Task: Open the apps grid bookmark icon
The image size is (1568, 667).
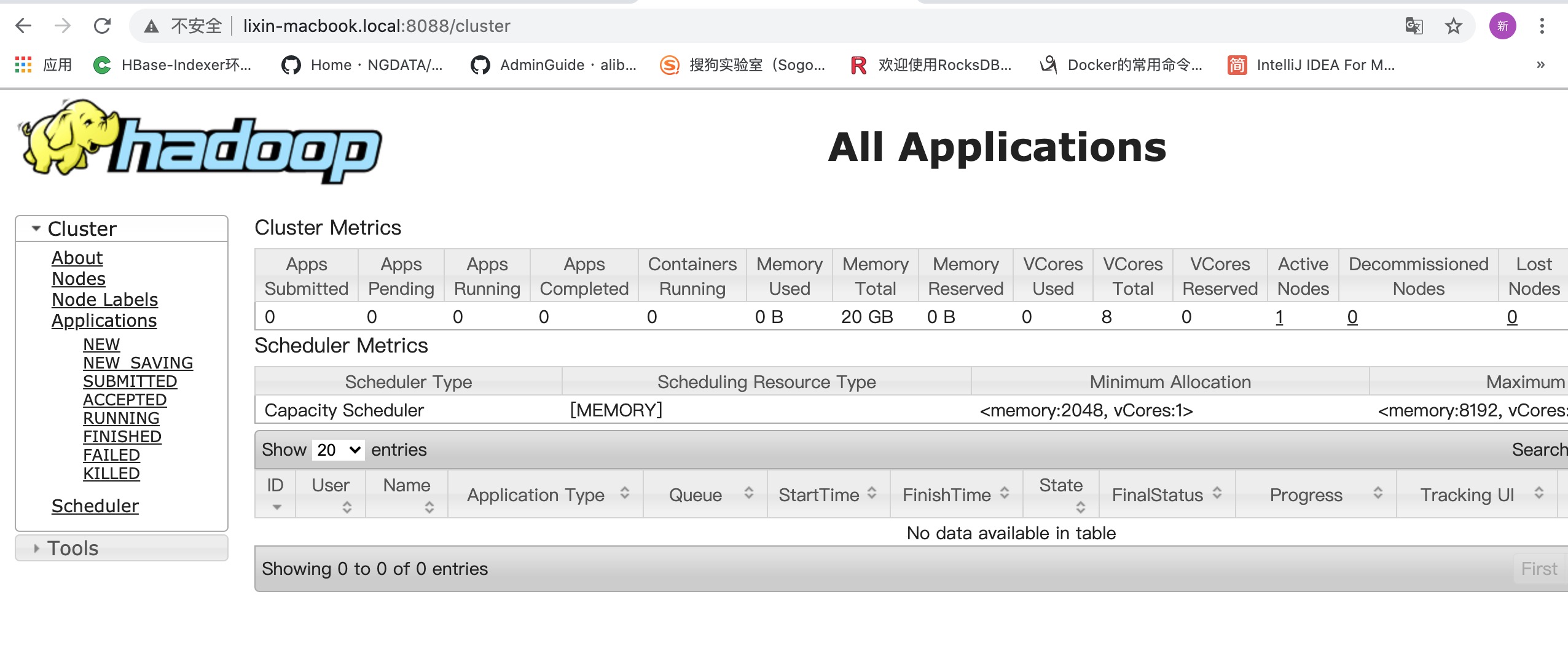Action: pyautogui.click(x=23, y=64)
